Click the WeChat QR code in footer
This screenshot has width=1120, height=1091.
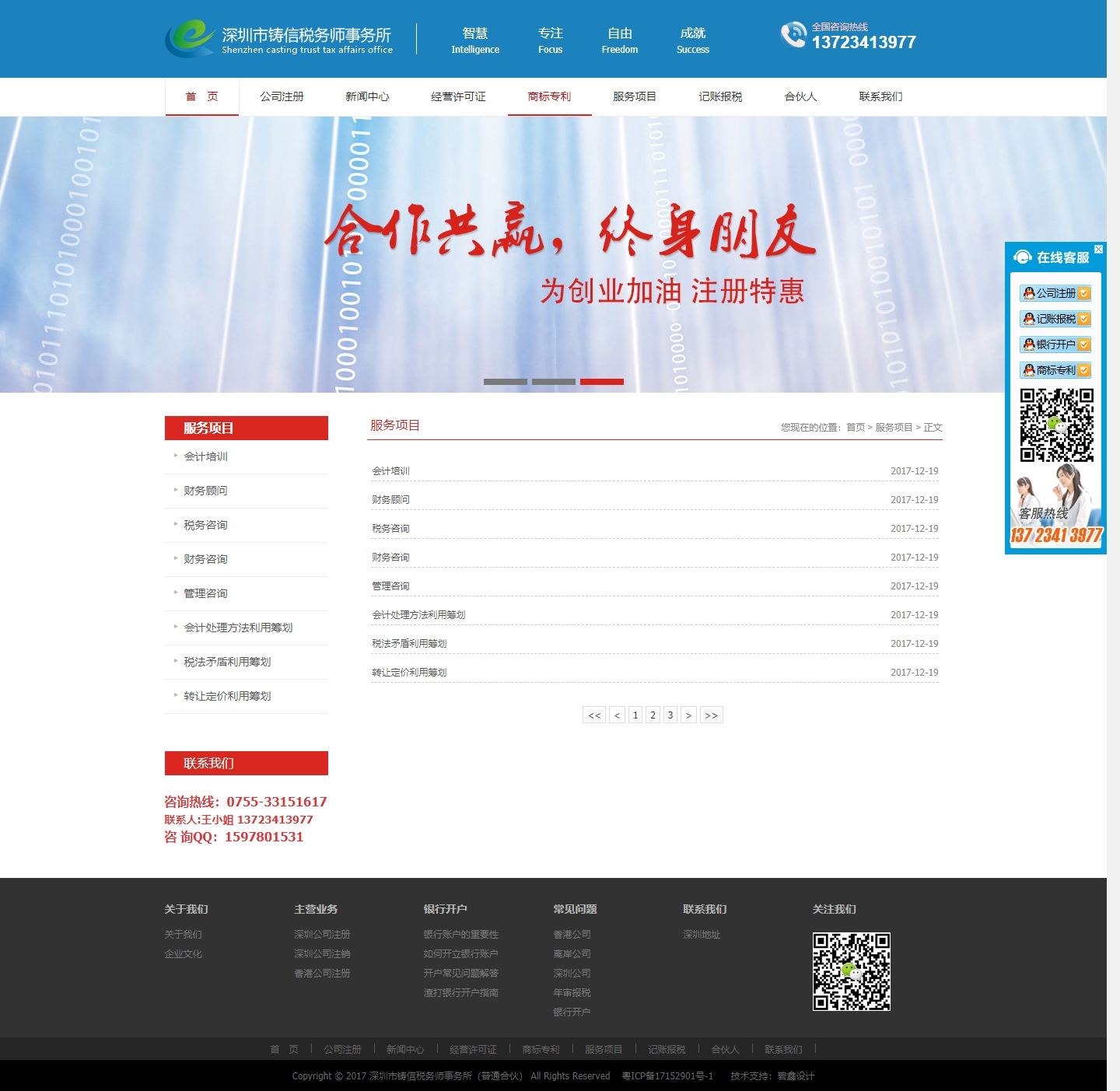(852, 971)
